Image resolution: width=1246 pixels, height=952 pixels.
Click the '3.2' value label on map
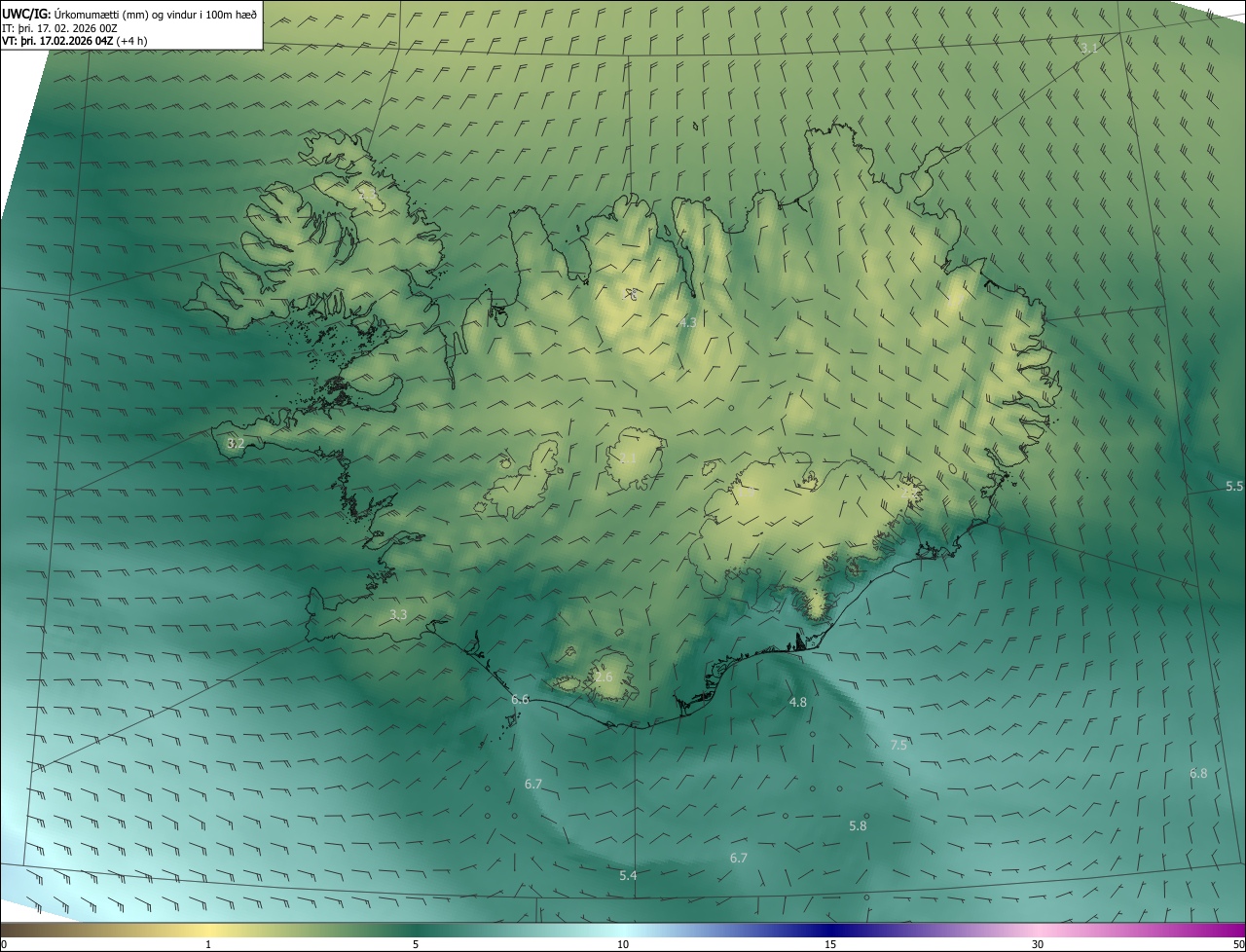click(x=235, y=443)
